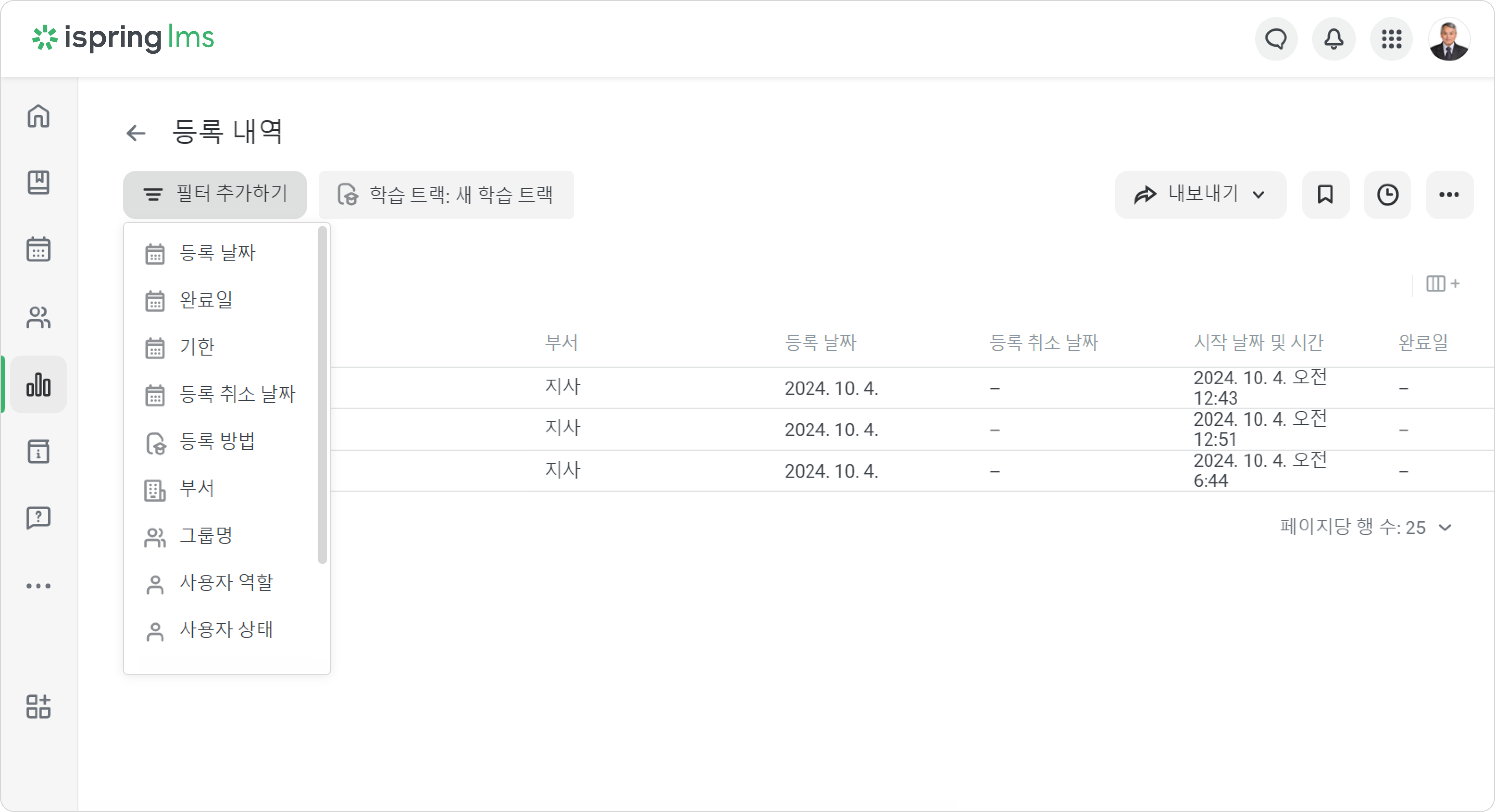
Task: Open the 학습 트랙: 새 학습 트랙 filter chip
Action: [446, 194]
